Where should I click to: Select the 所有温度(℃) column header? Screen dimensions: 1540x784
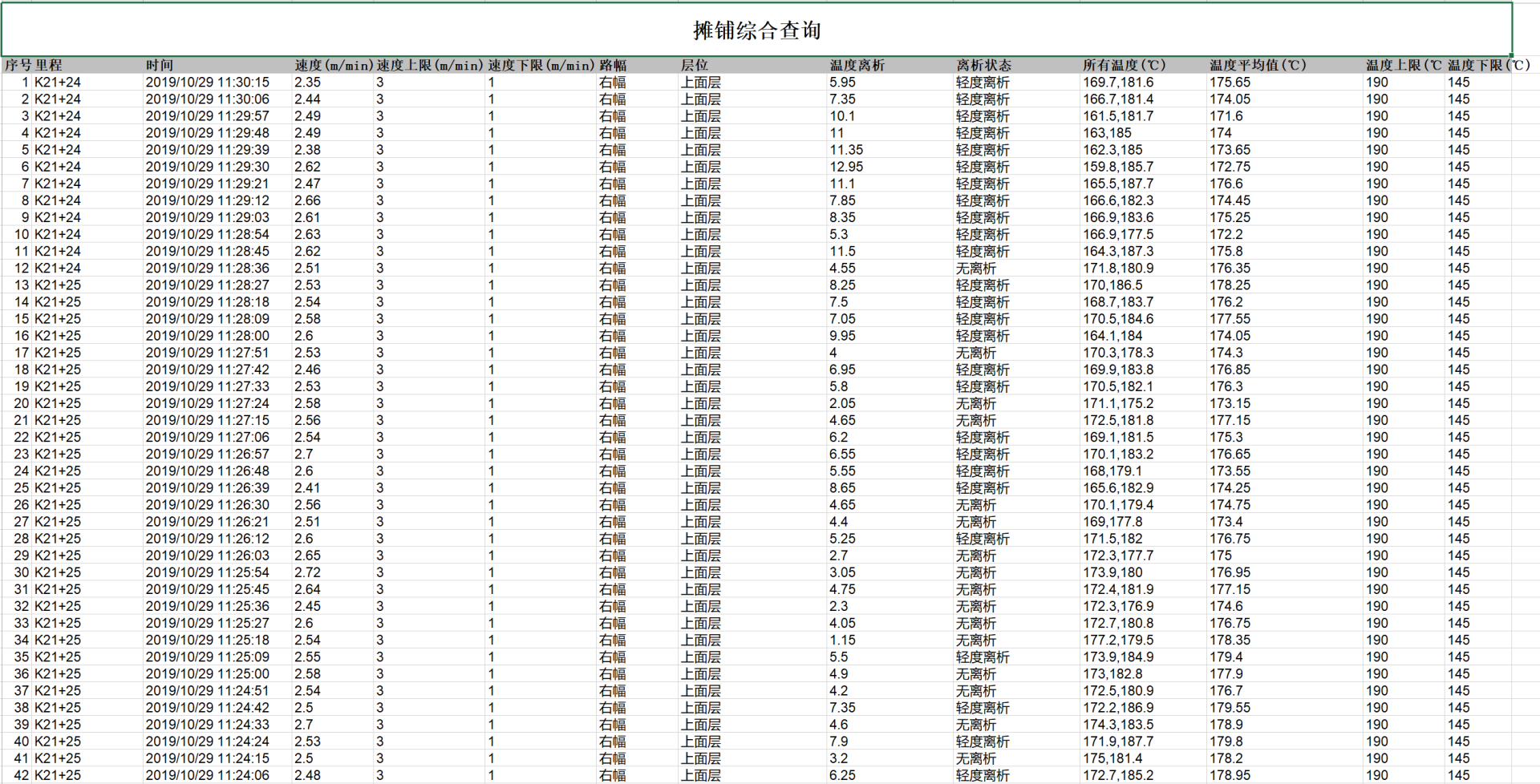click(1122, 65)
